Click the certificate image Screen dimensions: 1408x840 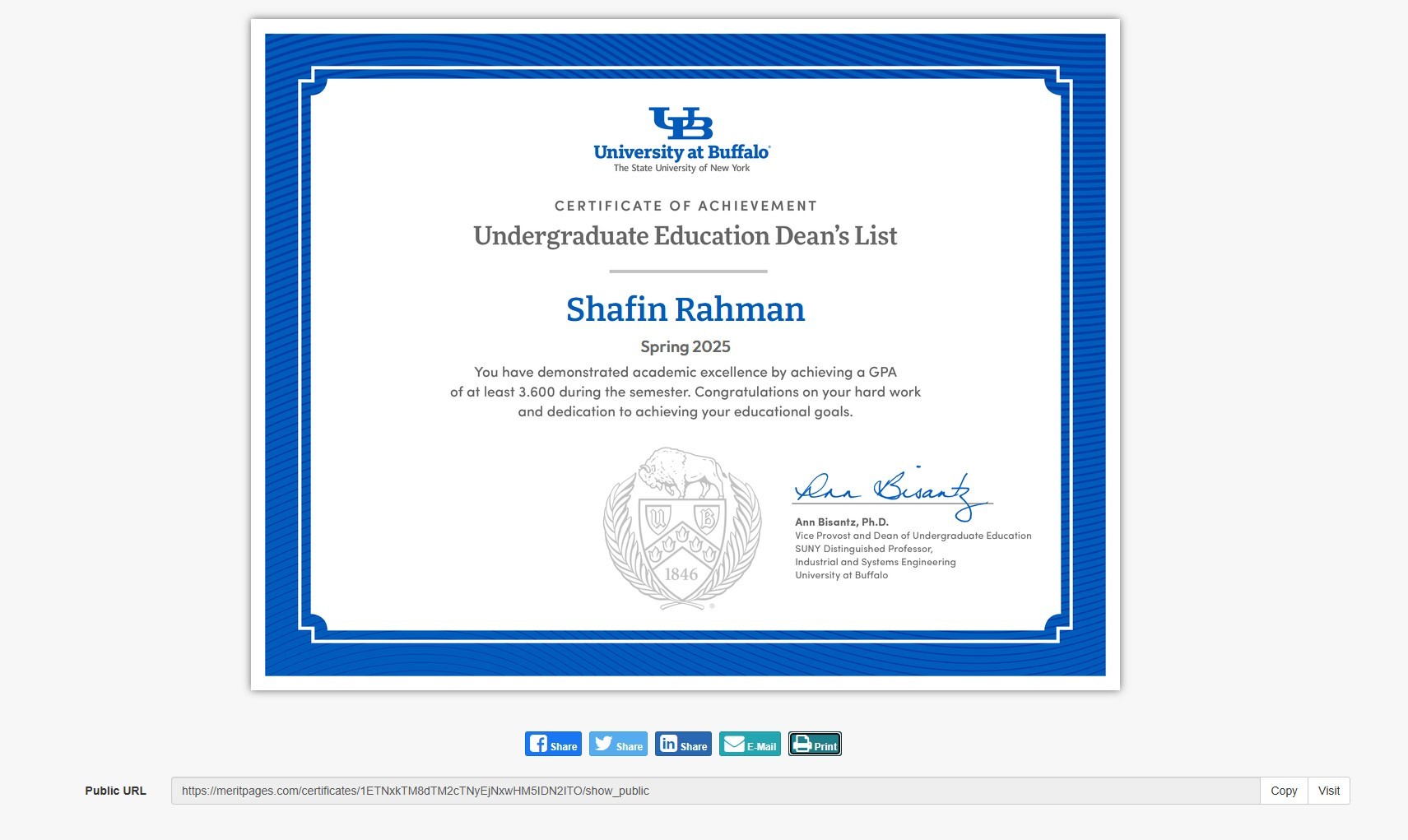[685, 355]
